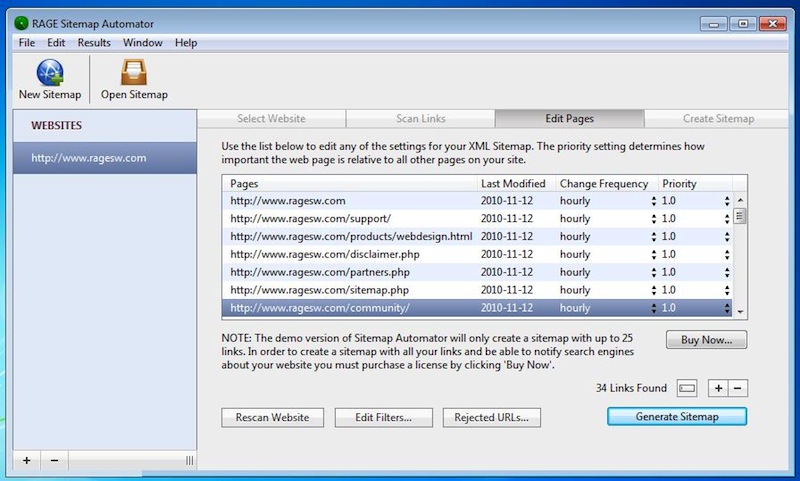Screen dimensions: 800x481
Task: Select the disclaimer.php page row
Action: (478, 255)
